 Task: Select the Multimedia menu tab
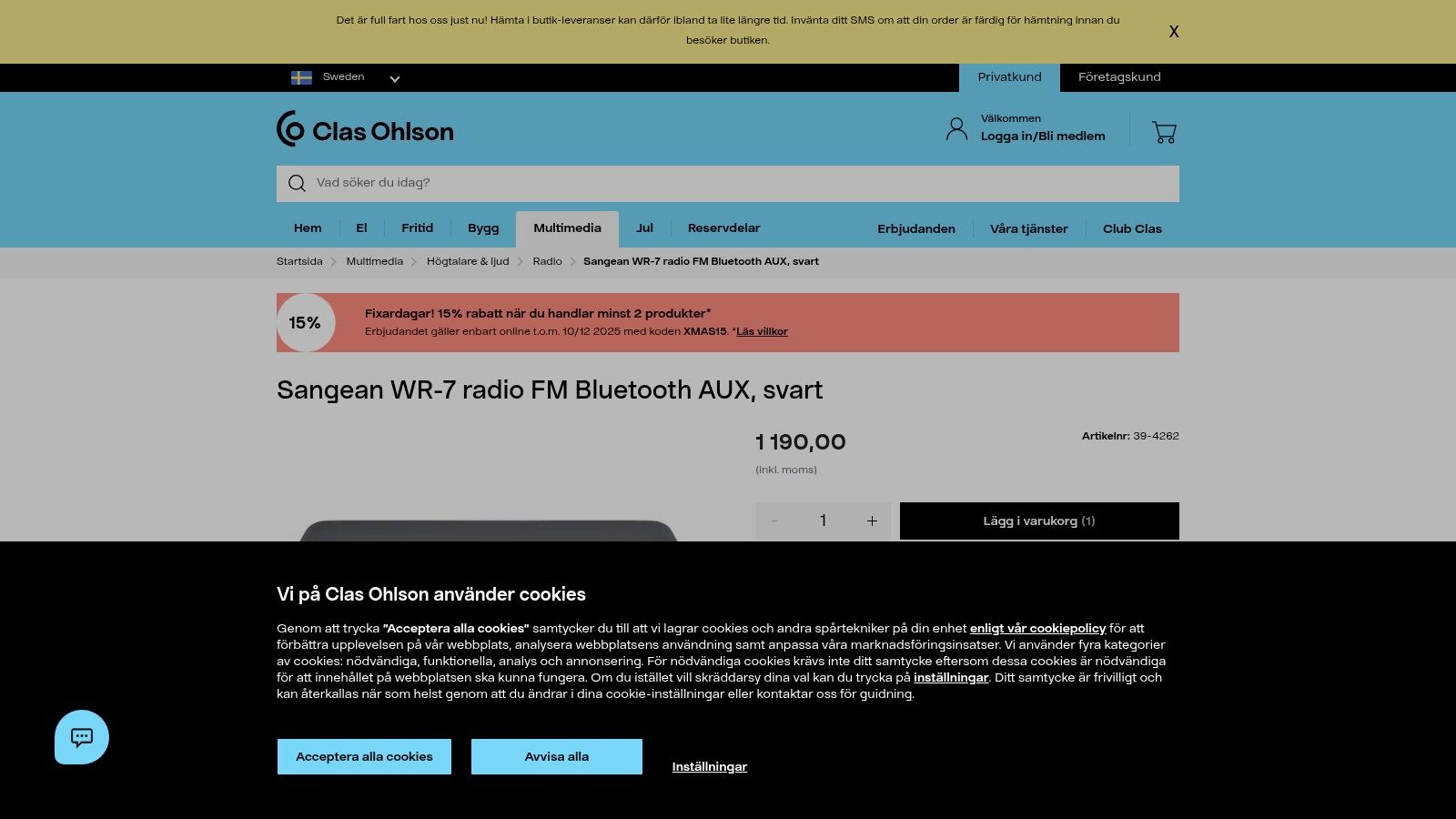pos(567,228)
